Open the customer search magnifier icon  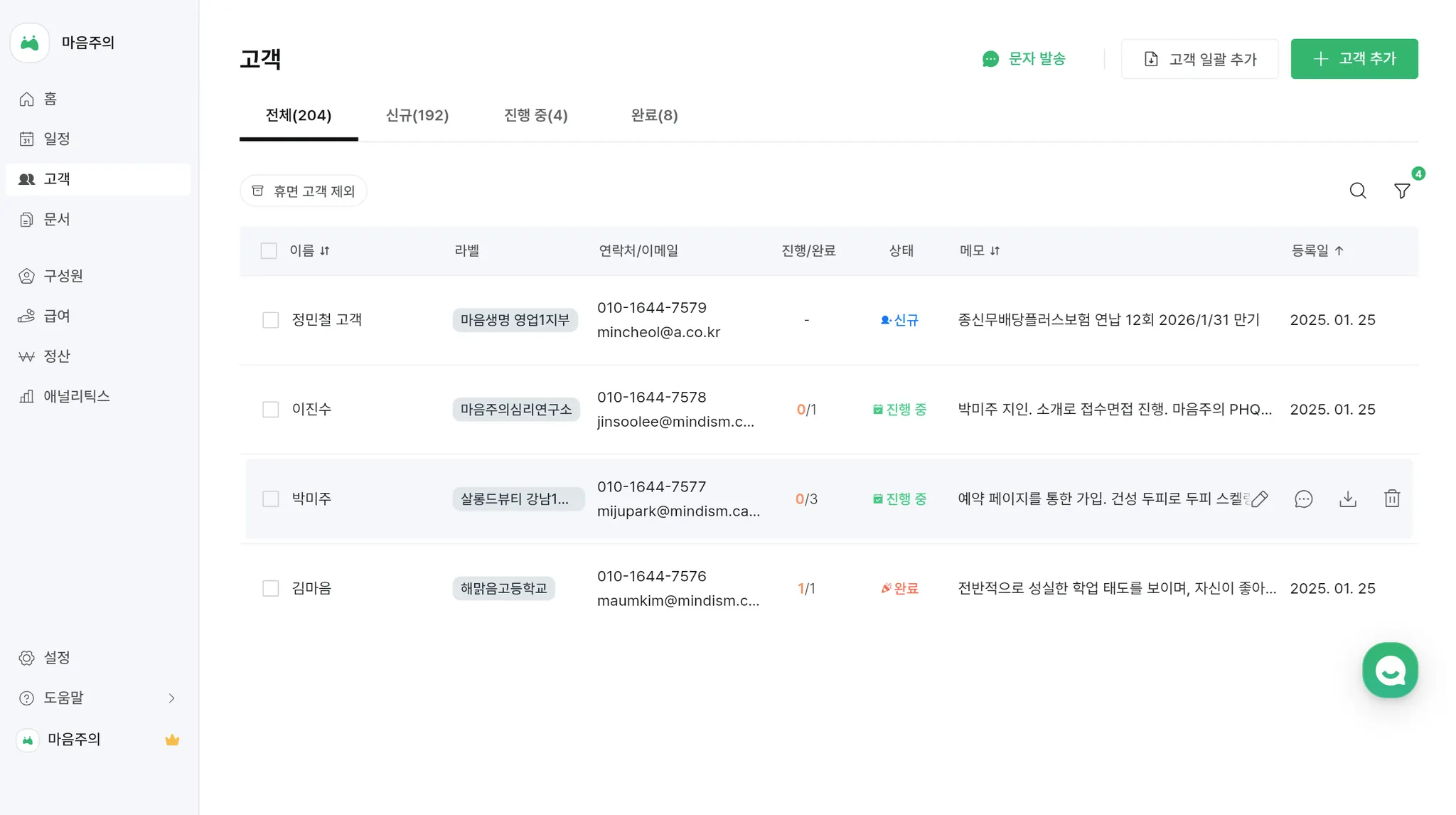click(1357, 191)
